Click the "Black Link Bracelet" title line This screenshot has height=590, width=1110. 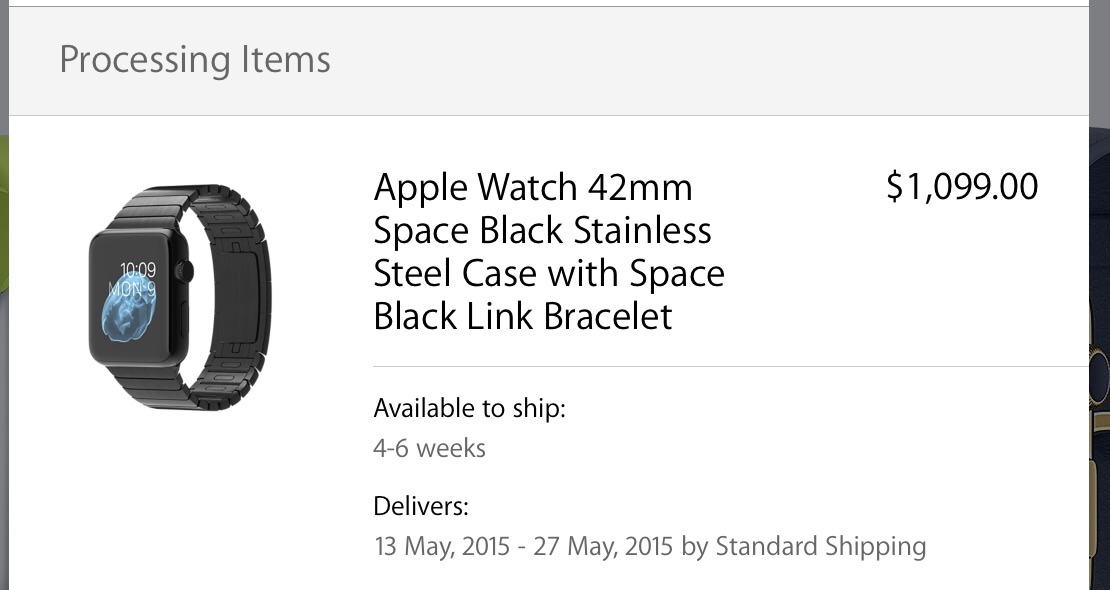523,317
